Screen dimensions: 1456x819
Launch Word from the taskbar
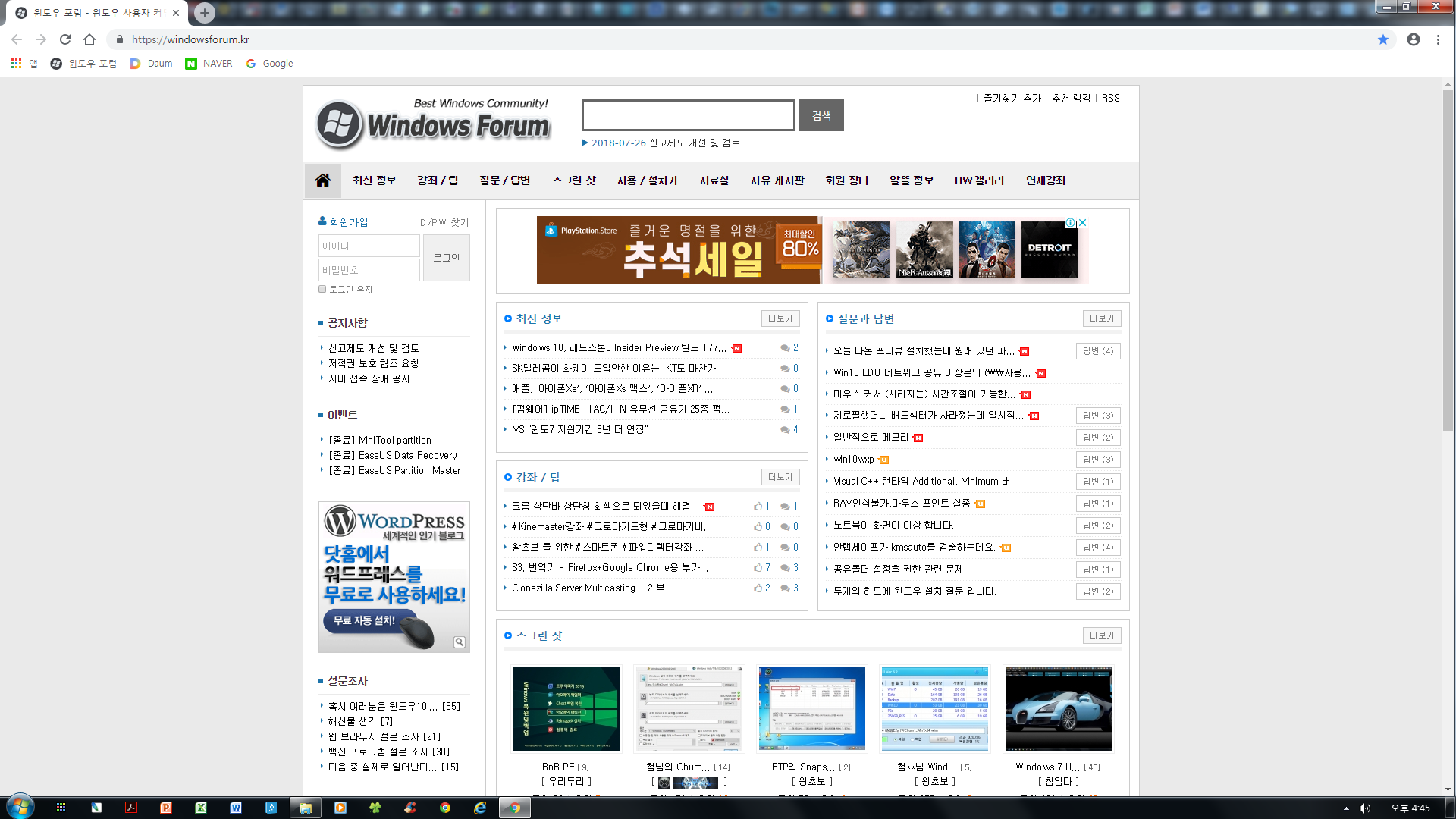[236, 808]
